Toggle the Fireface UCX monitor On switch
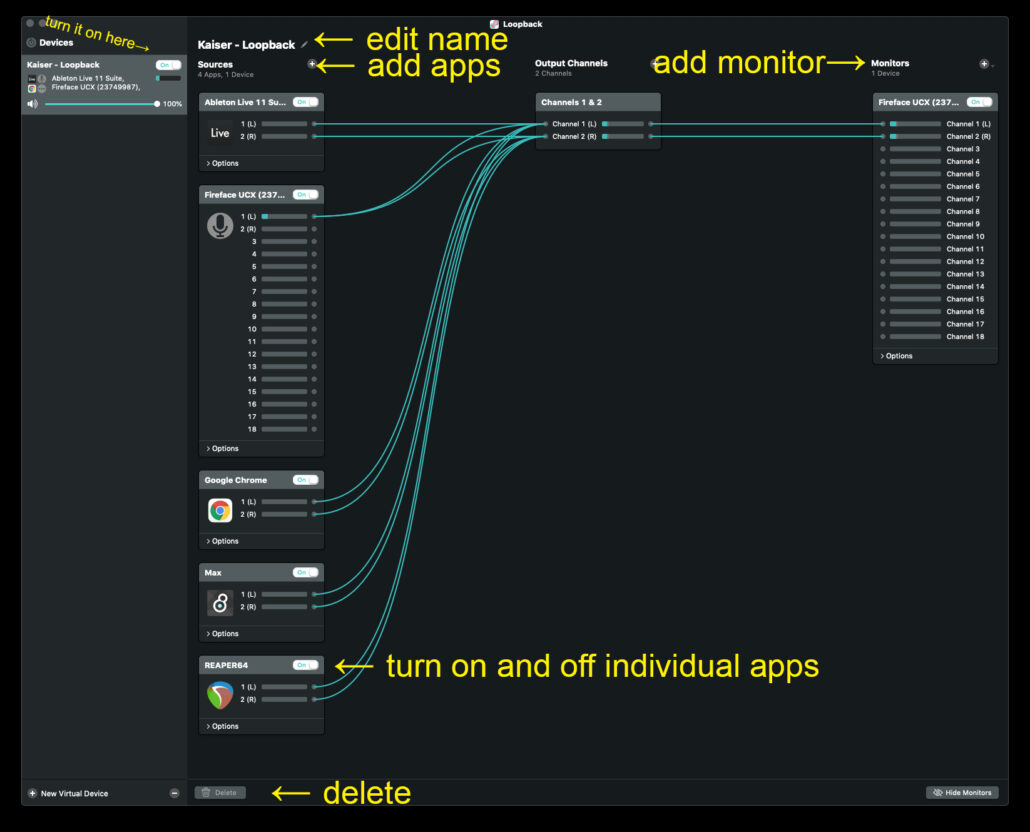The height and width of the screenshot is (832, 1030). 979,102
